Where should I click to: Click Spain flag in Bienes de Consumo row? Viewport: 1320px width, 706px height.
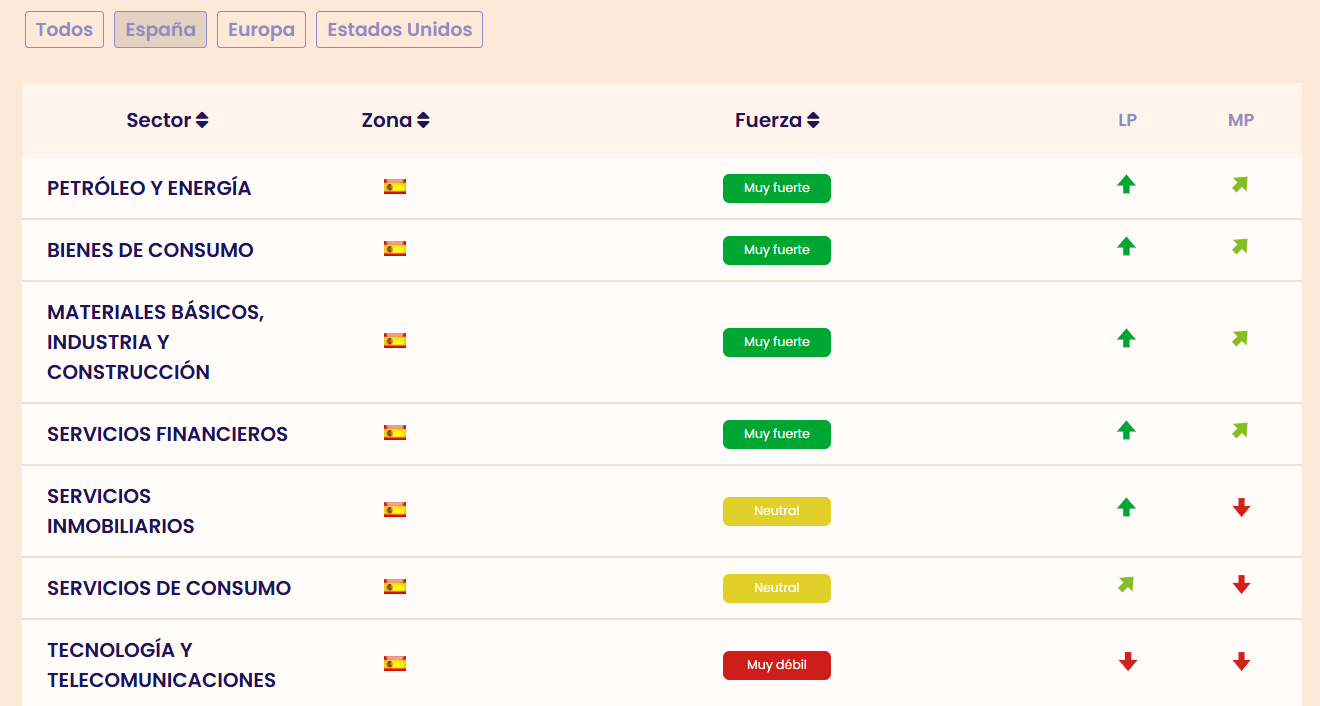[x=395, y=248]
